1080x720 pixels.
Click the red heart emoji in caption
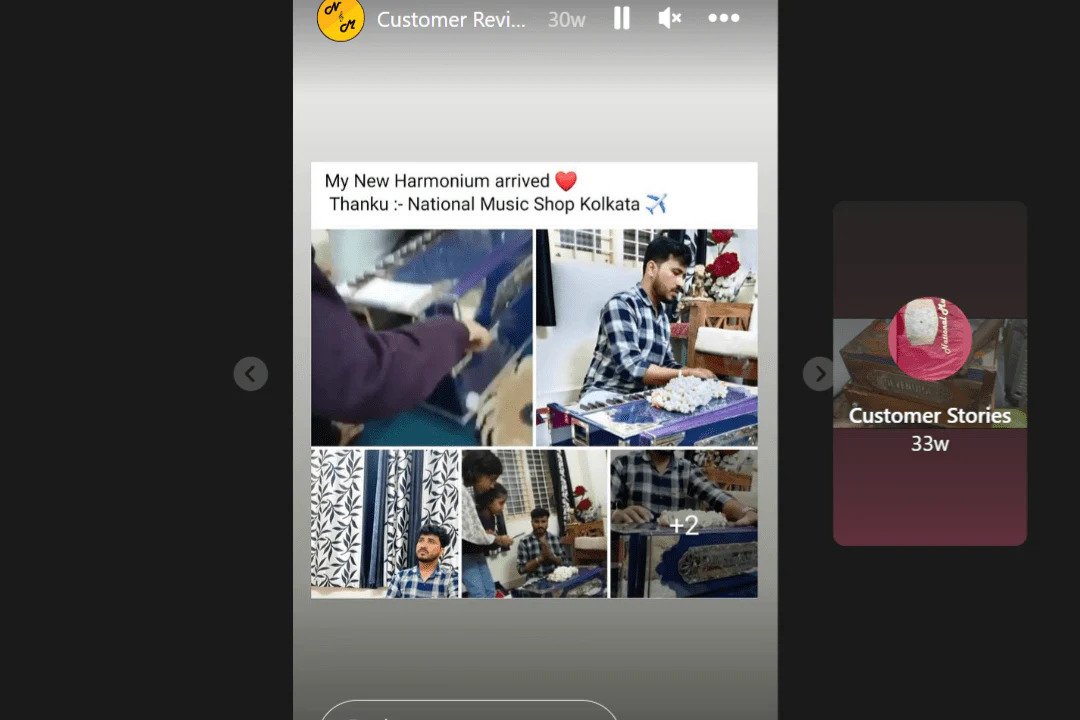(x=566, y=181)
